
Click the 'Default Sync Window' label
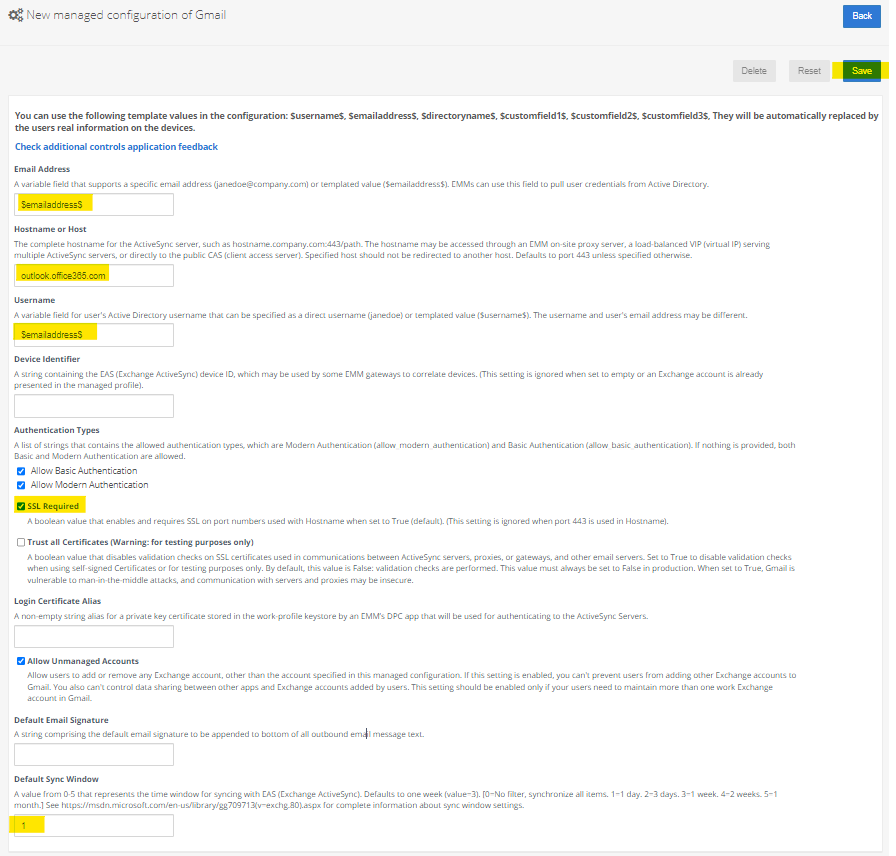56,779
